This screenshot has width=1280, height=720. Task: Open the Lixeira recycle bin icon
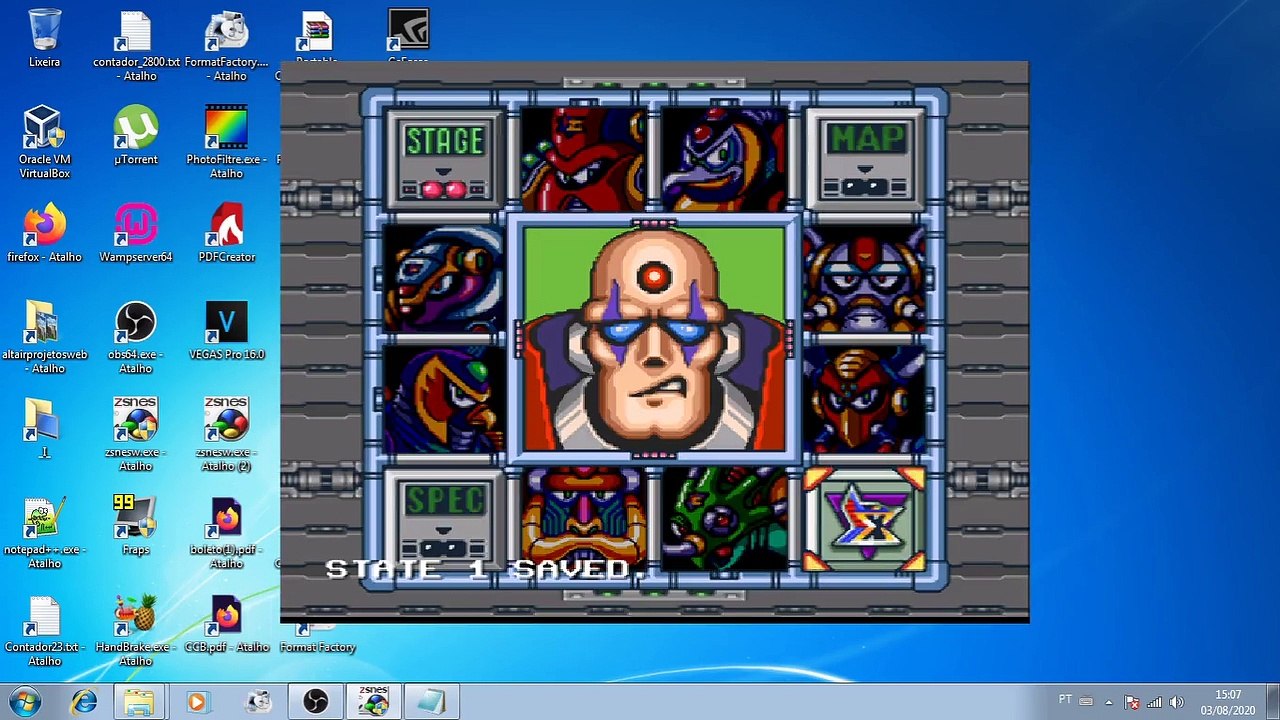(44, 39)
